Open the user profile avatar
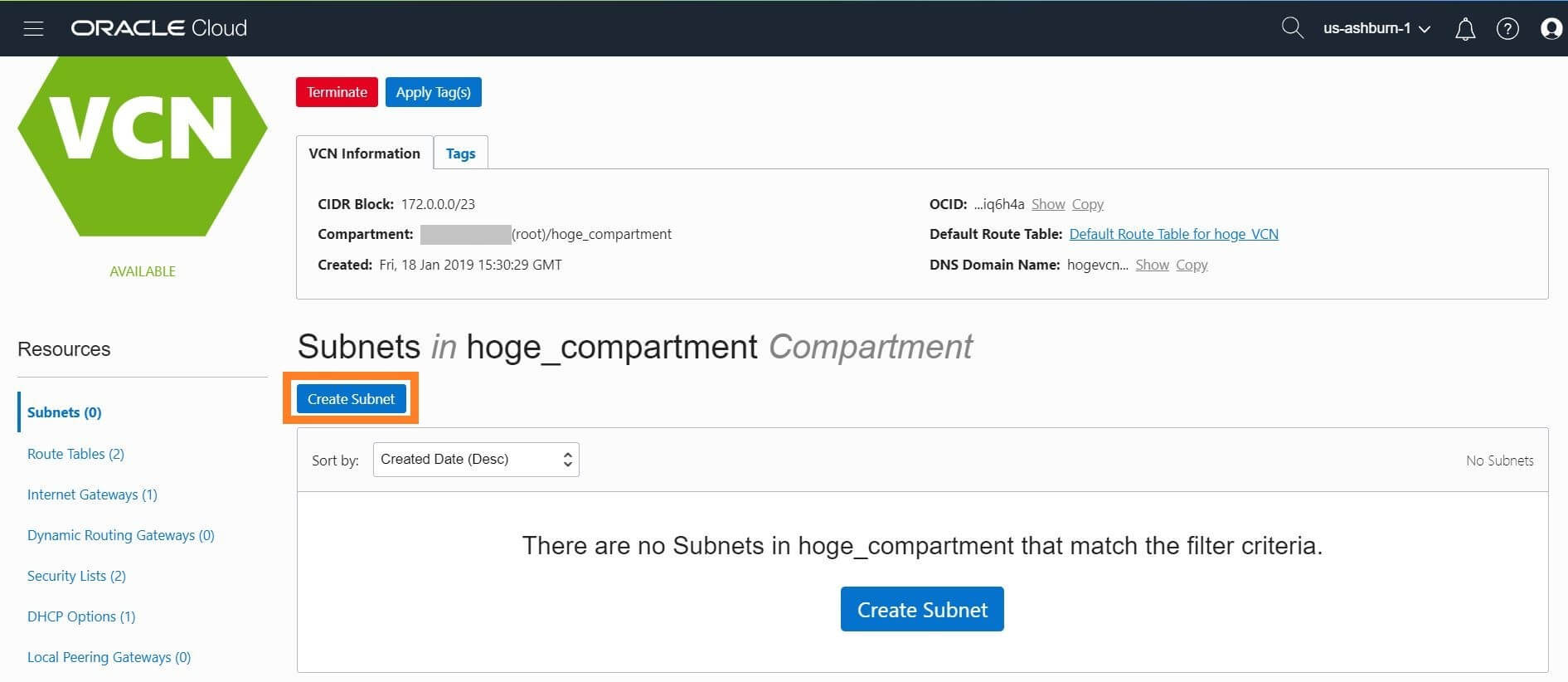1568x682 pixels. [1551, 29]
